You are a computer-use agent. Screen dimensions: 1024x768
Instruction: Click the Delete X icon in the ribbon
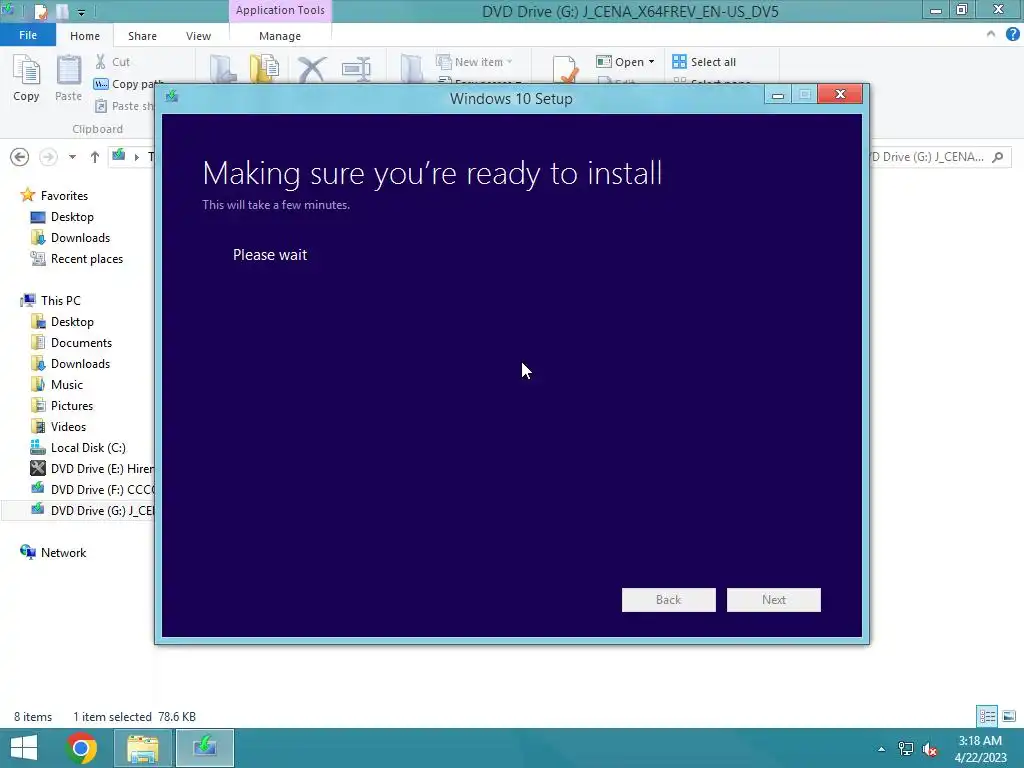pos(312,69)
